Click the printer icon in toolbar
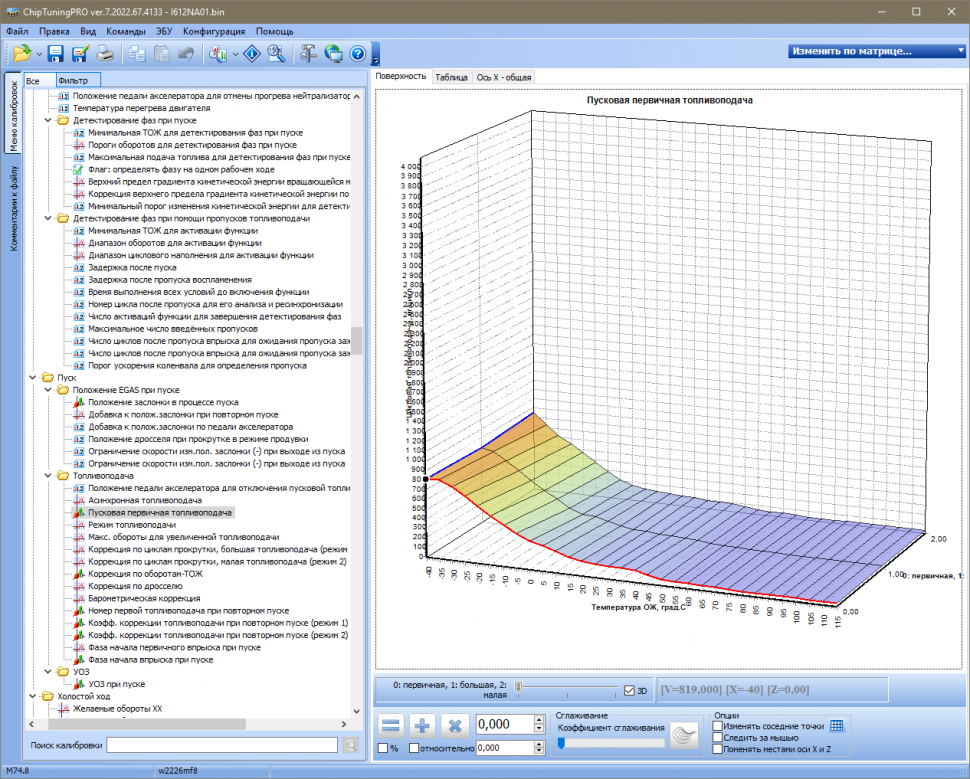The height and width of the screenshot is (779, 970). 104,54
